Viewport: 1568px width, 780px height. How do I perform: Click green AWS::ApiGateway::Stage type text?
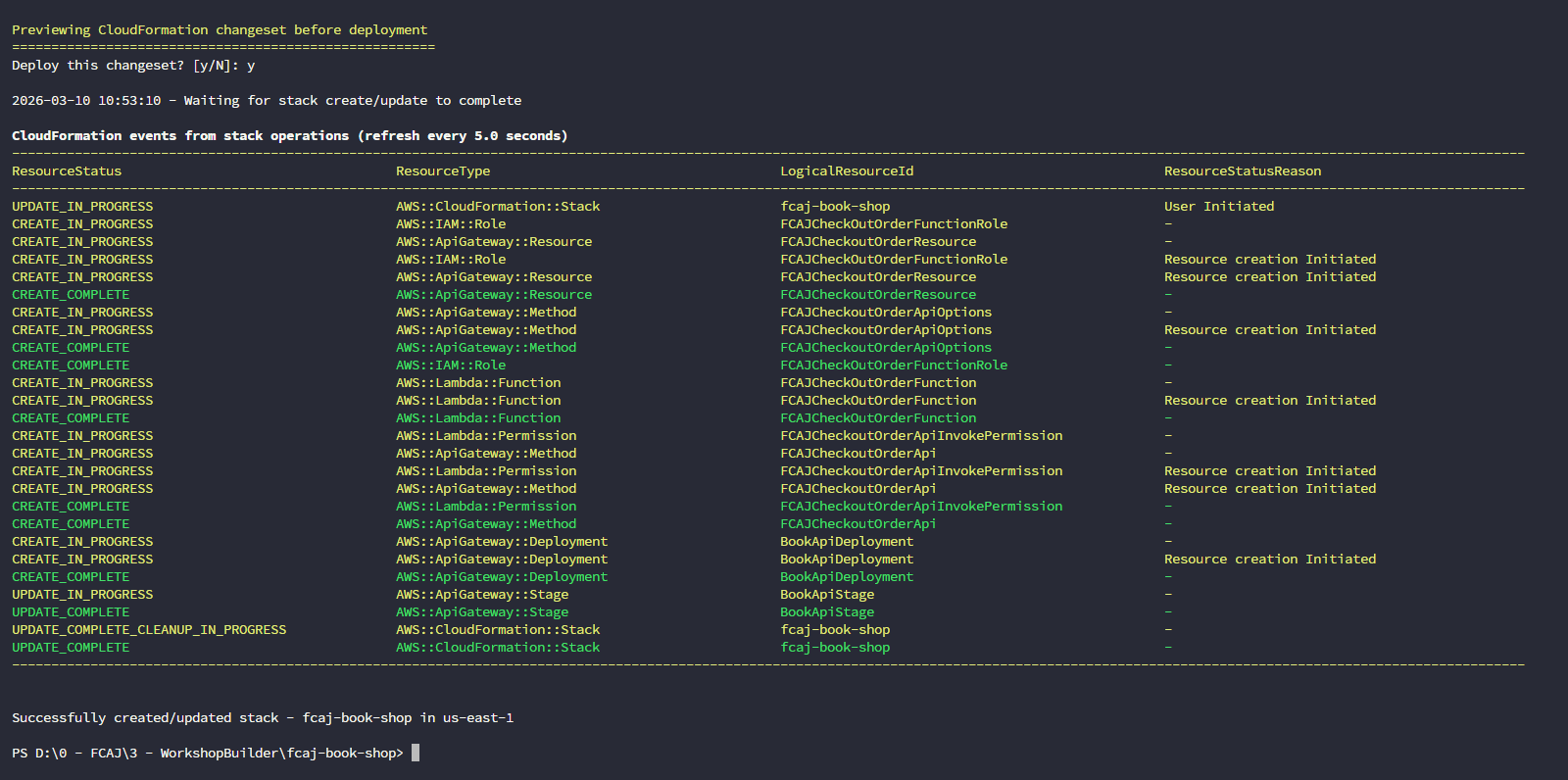482,611
